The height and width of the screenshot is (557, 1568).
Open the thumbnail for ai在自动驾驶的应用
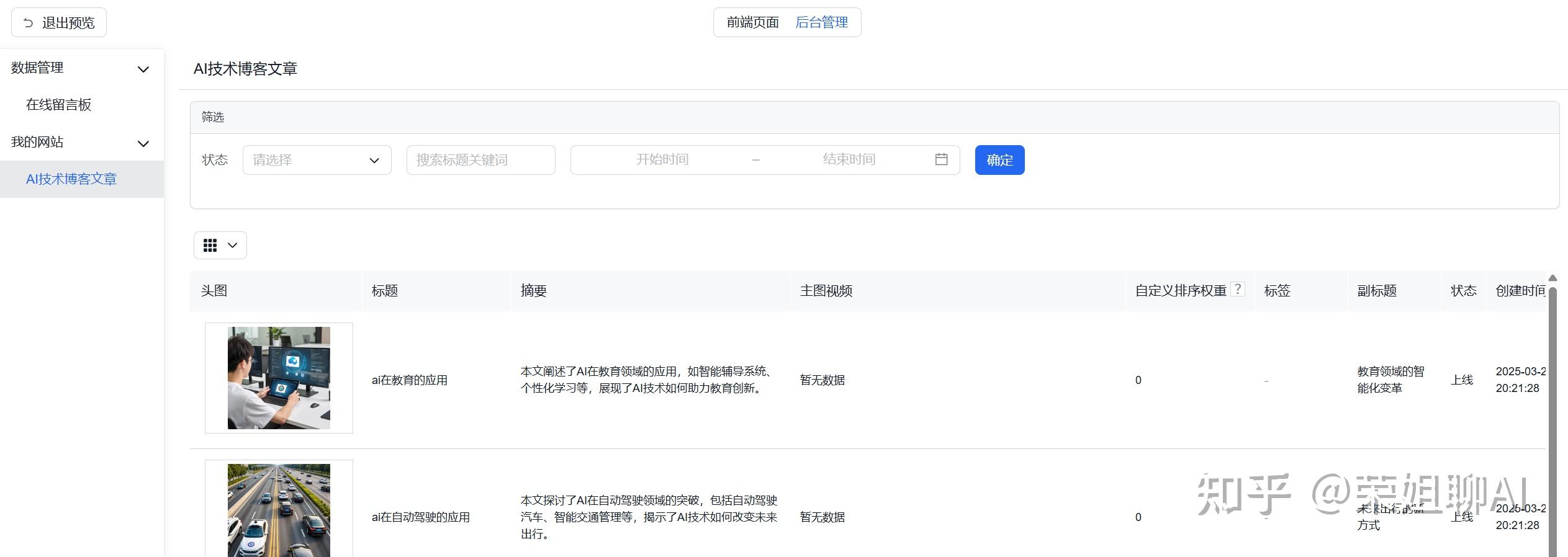point(279,510)
